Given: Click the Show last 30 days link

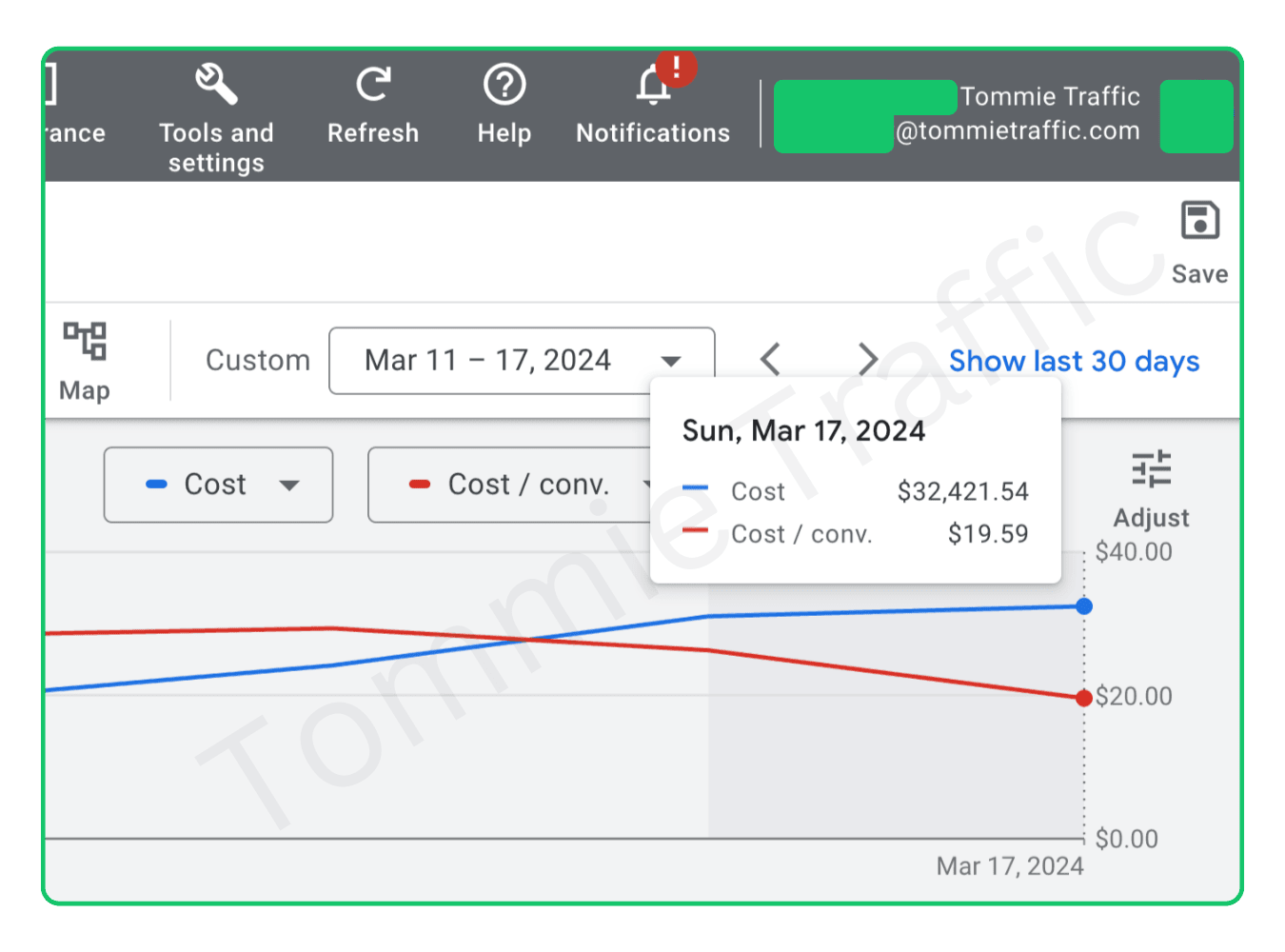Looking at the screenshot, I should (x=1074, y=362).
